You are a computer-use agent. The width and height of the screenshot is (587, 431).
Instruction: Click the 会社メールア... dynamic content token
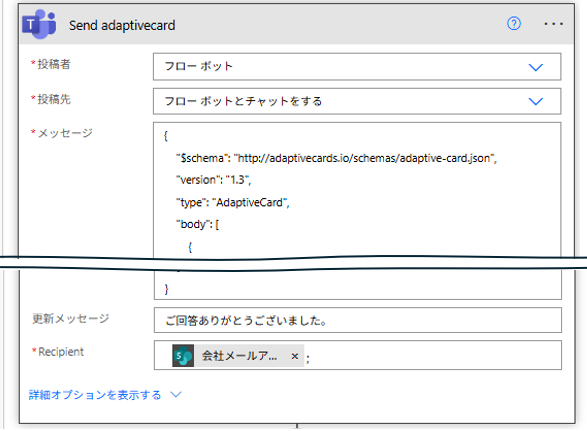[x=238, y=355]
